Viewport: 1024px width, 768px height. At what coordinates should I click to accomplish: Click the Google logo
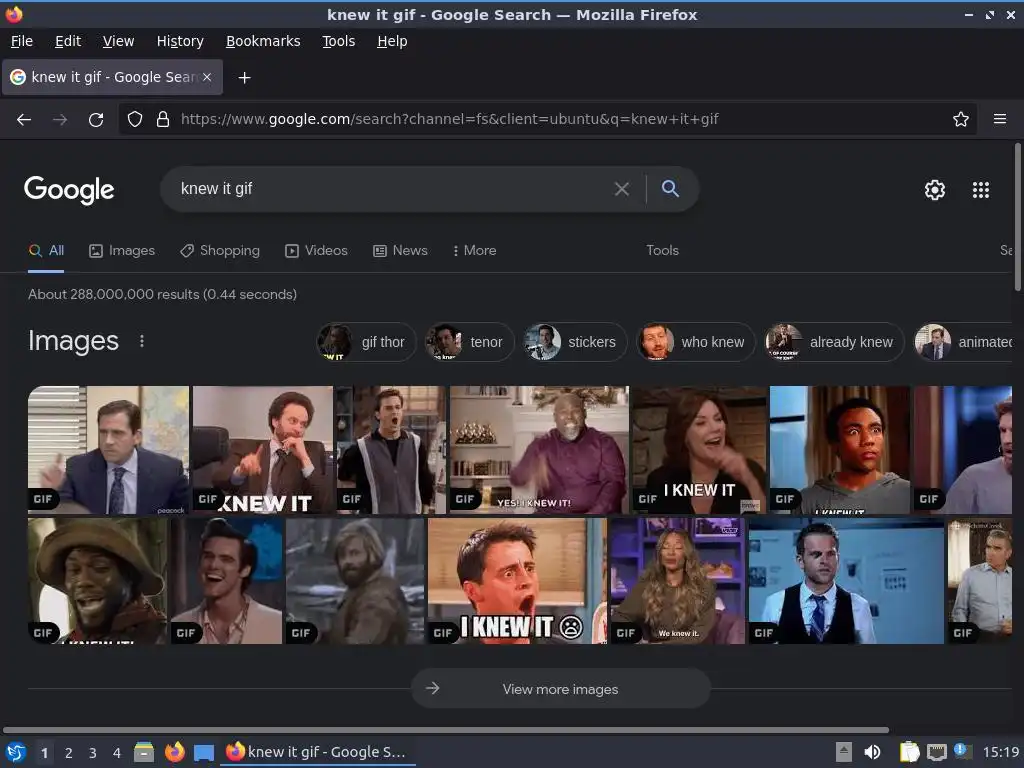pos(69,190)
